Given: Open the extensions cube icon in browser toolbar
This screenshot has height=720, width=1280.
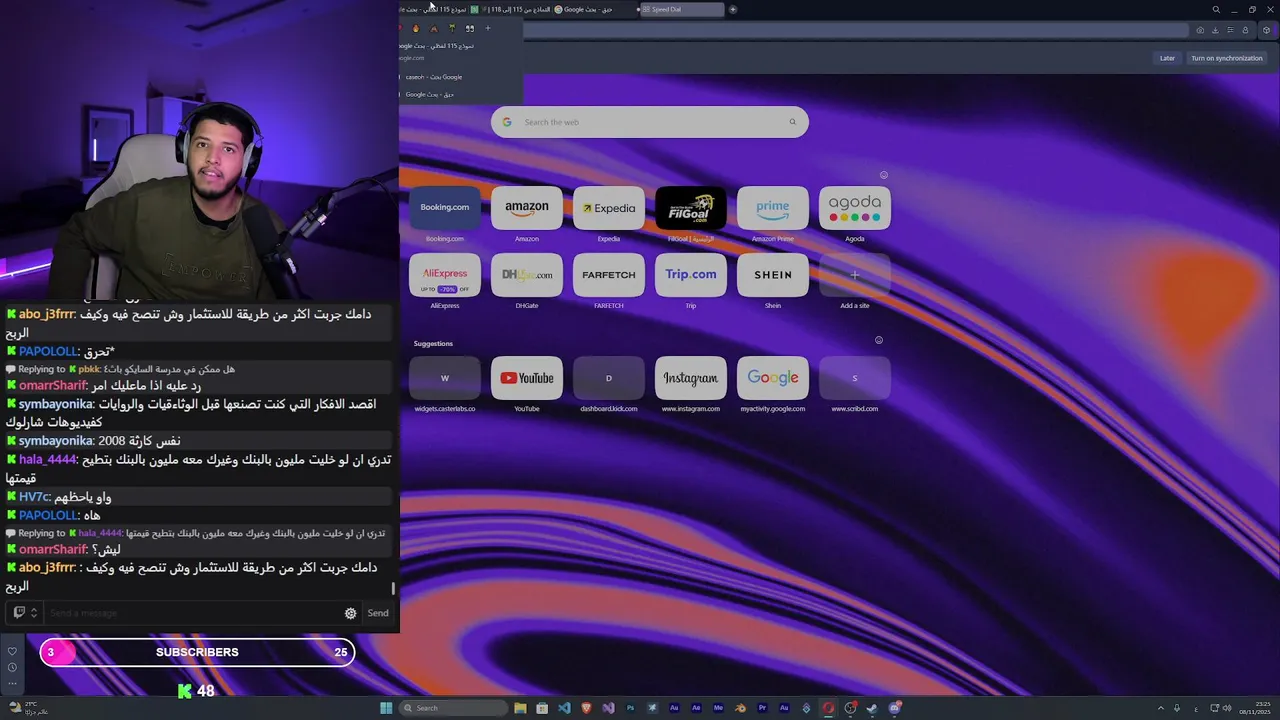Looking at the screenshot, I should pyautogui.click(x=1266, y=30).
